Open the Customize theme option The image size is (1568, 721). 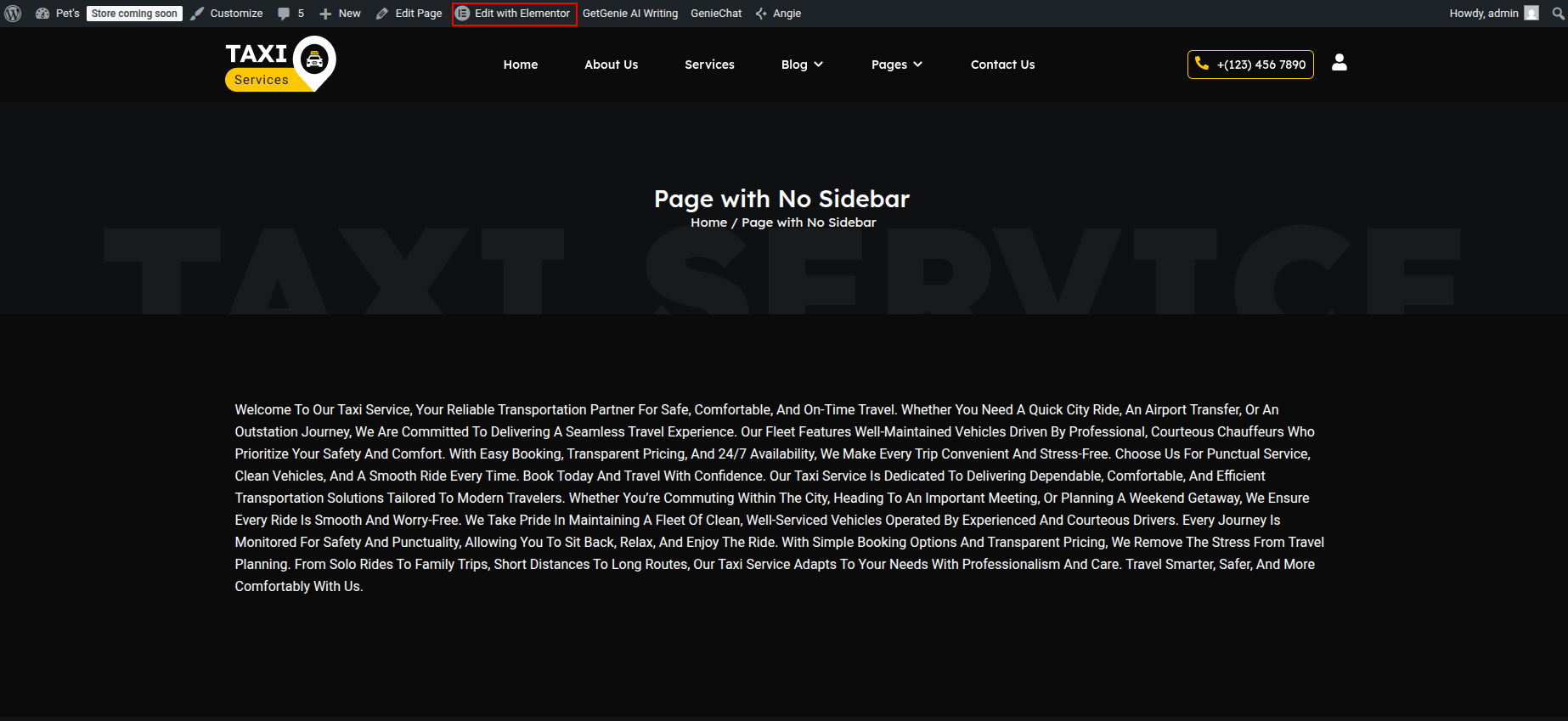tap(227, 14)
